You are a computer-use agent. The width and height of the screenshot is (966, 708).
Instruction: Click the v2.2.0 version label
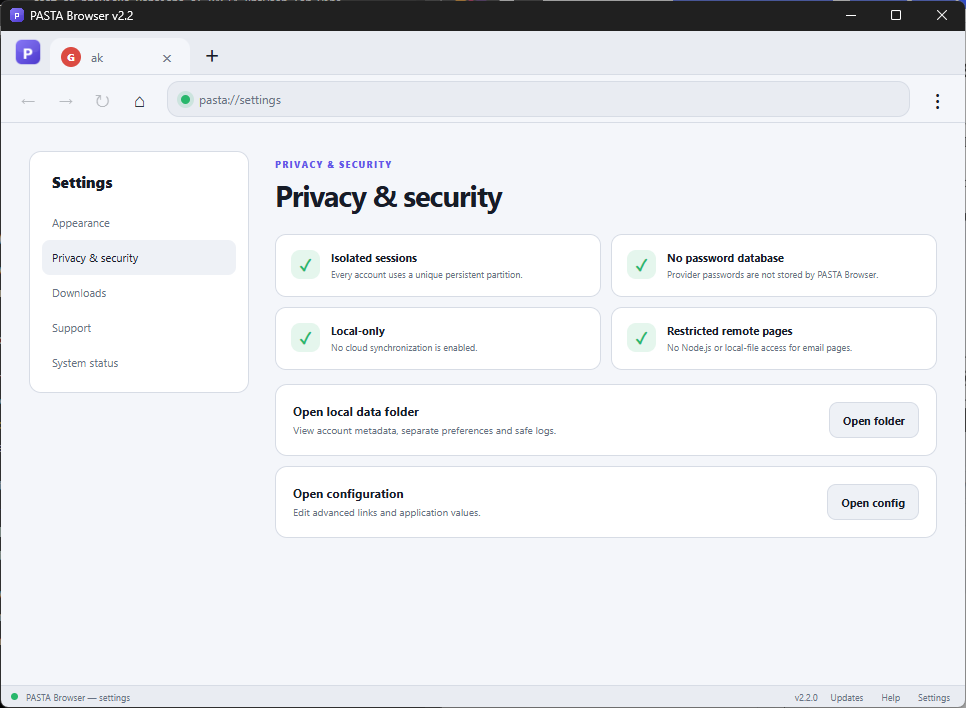(806, 698)
